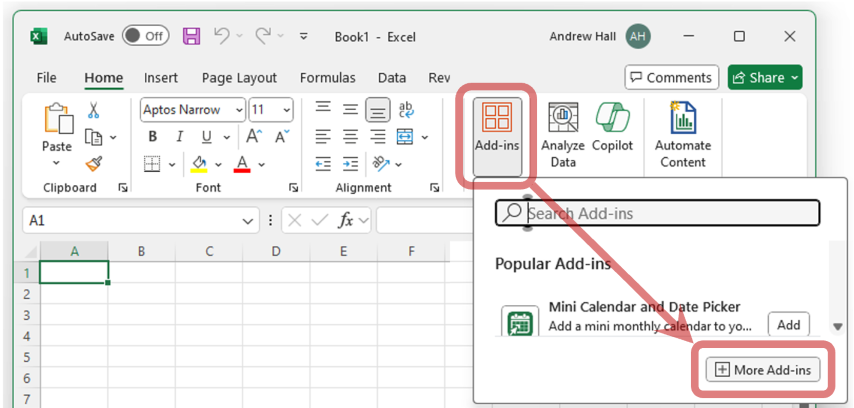Click the Redo arrow
Image resolution: width=854 pixels, height=408 pixels.
coord(264,36)
